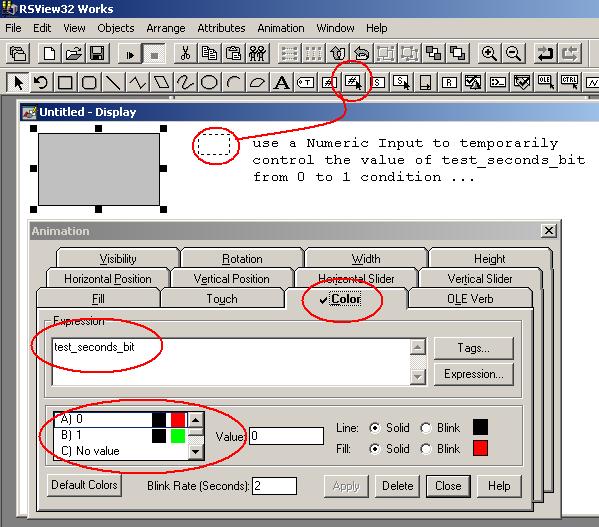The height and width of the screenshot is (527, 599).
Task: Click the red Fill color swatch
Action: [480, 448]
